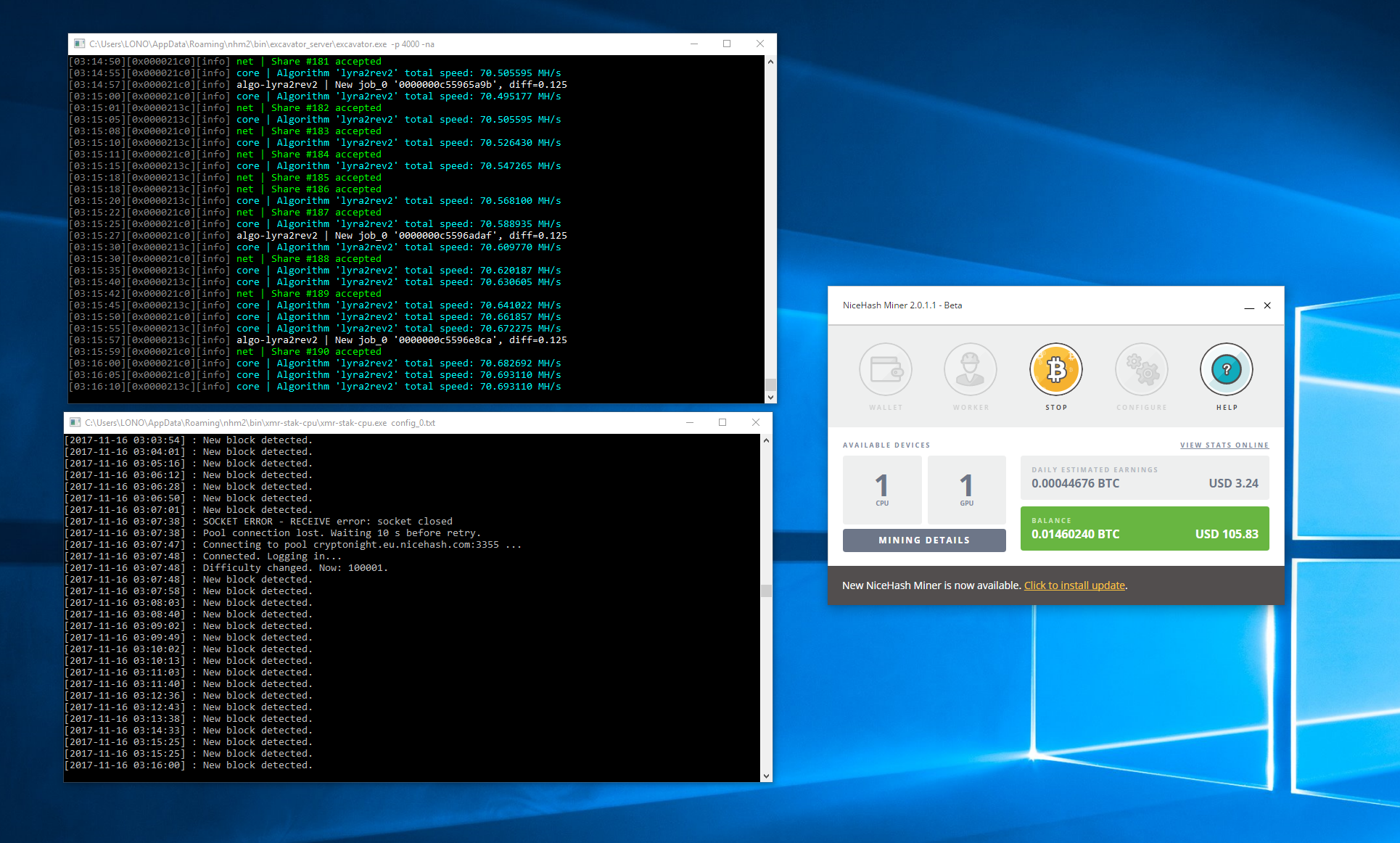Click excavator console scrollbar up arrow

pos(770,62)
